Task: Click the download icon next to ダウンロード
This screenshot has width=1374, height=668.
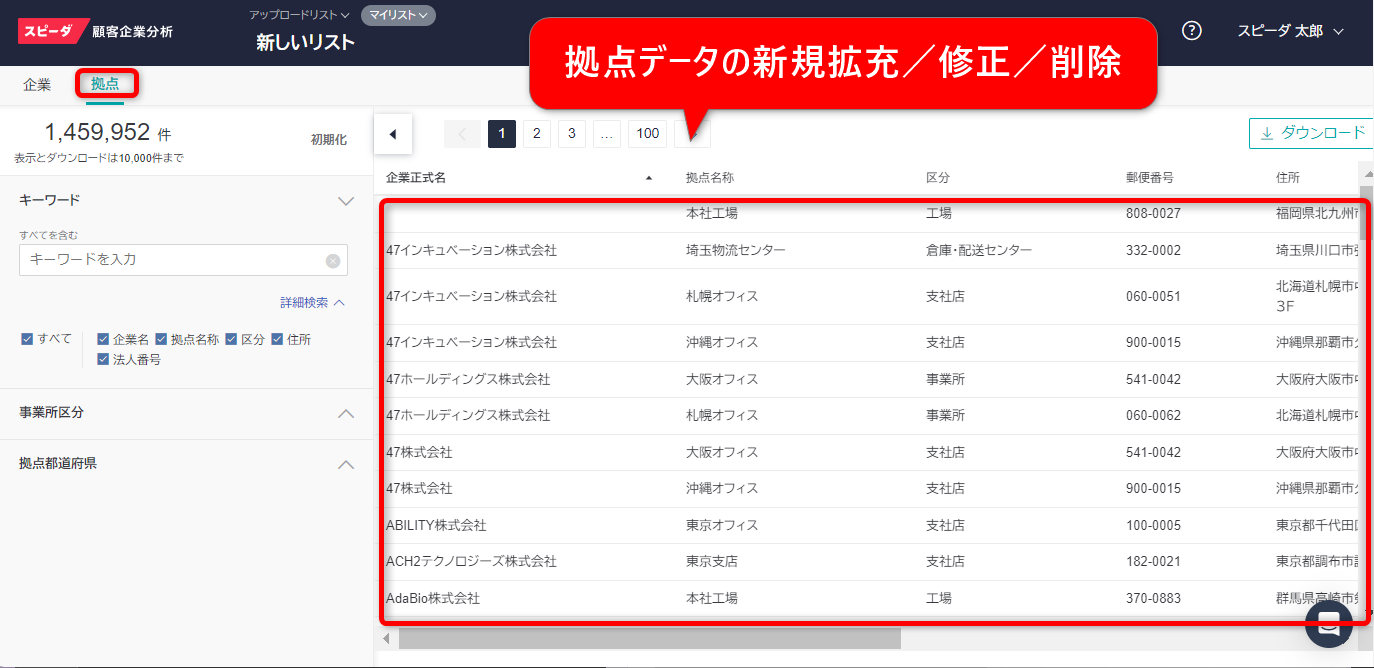Action: 1268,132
